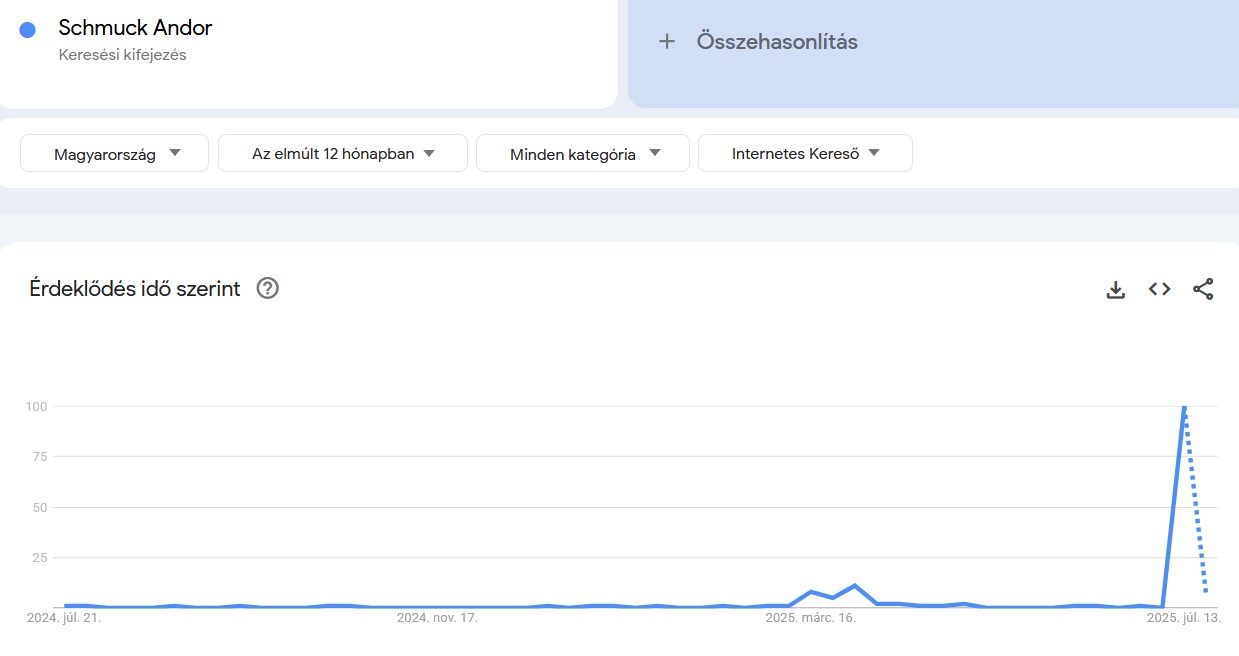Click the small March 2025 bump on graph
The image size is (1239, 656).
[x=854, y=586]
